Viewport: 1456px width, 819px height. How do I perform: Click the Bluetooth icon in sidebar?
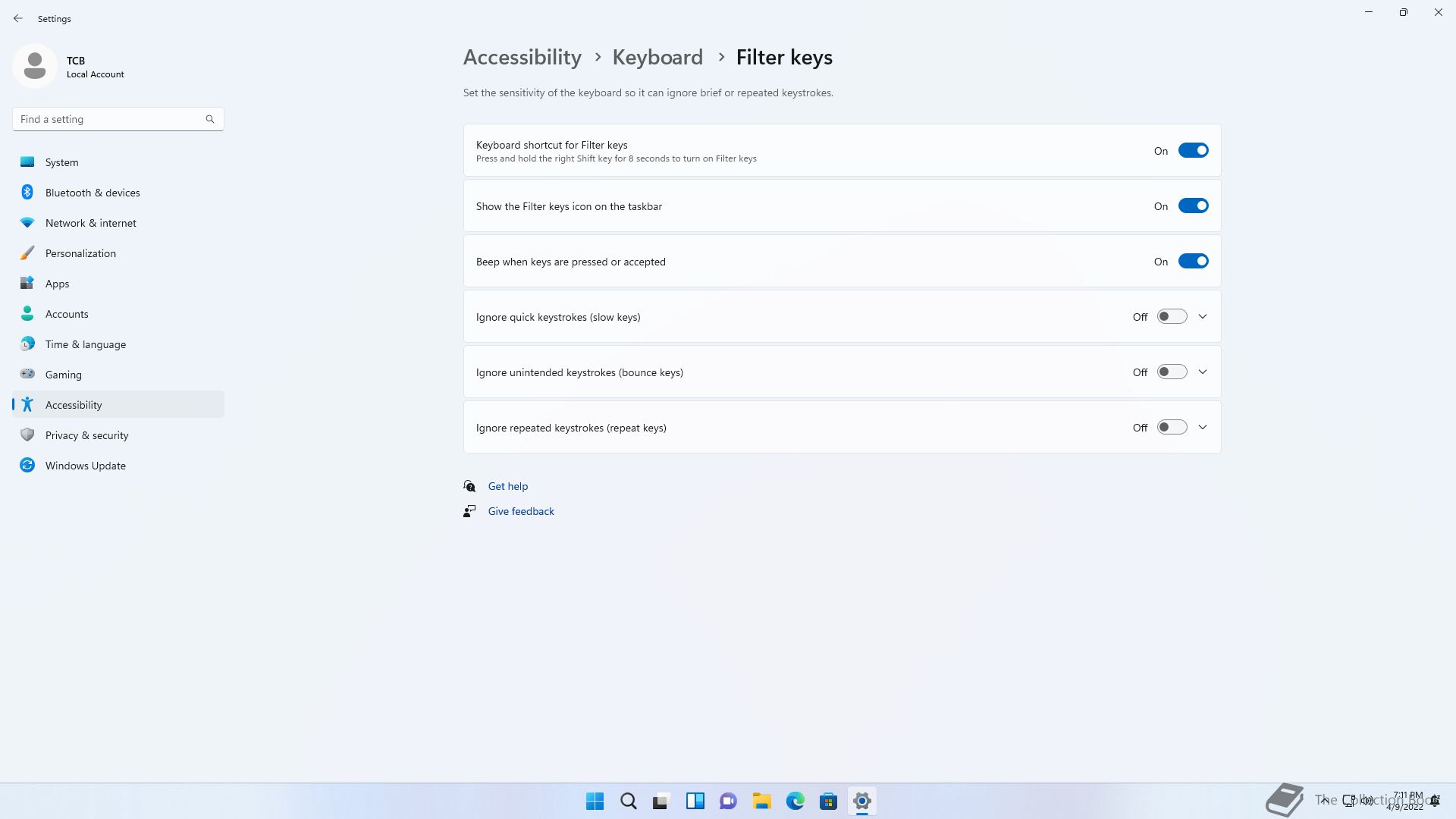point(27,192)
